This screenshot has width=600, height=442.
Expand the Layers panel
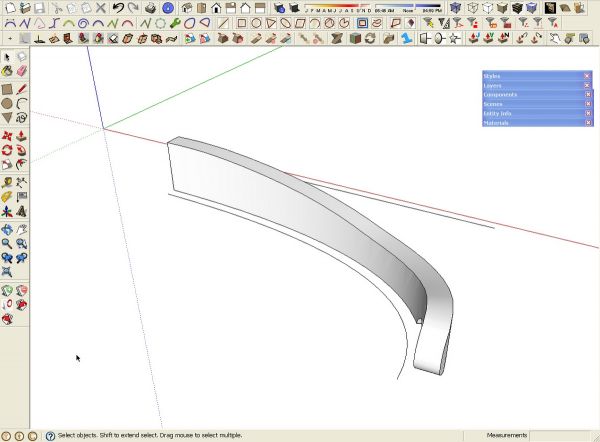pos(533,85)
